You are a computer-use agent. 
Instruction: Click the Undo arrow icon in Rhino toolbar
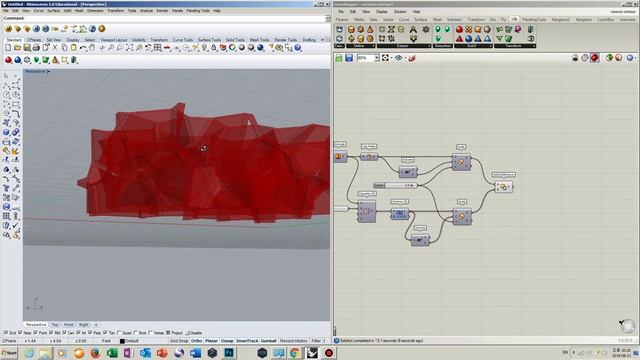pyautogui.click(x=83, y=48)
